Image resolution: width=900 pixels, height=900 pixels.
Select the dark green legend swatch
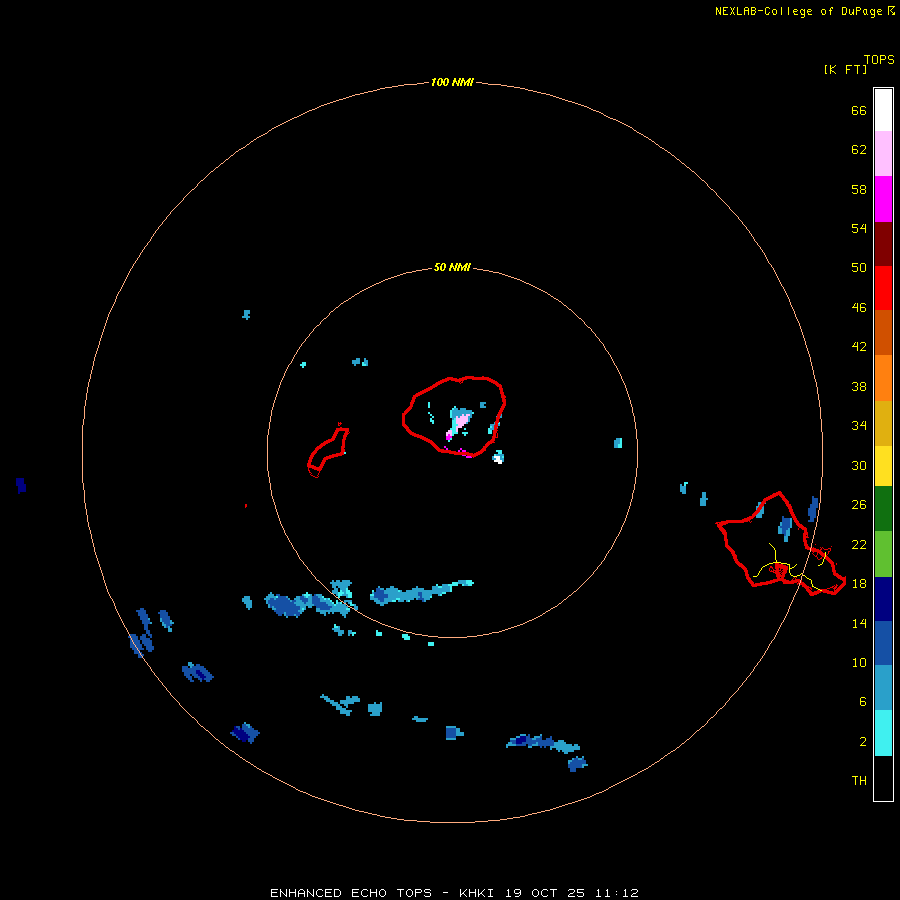[x=883, y=509]
